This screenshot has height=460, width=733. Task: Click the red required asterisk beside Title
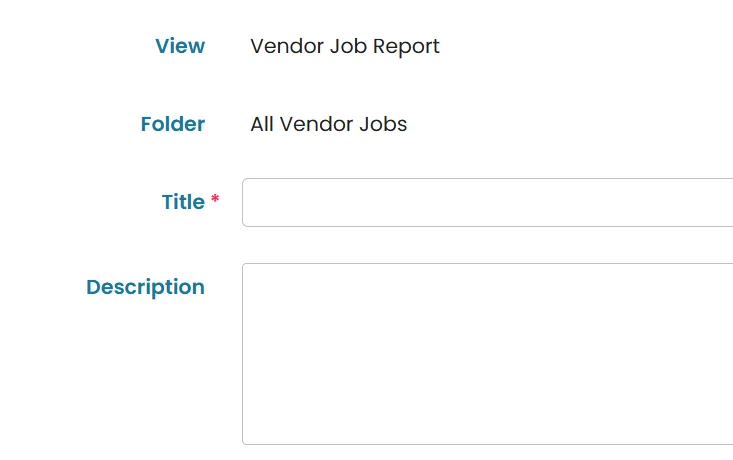pos(215,199)
